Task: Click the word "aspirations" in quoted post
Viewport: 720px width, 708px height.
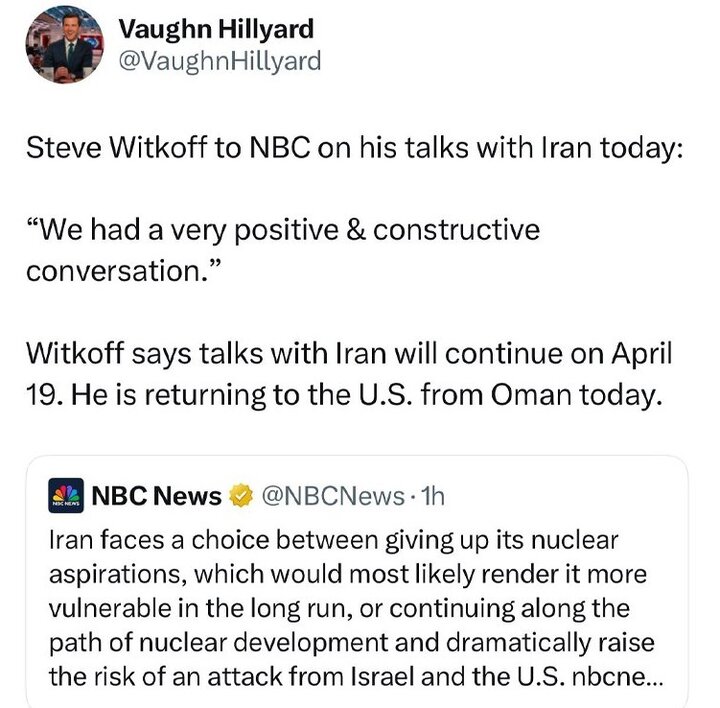Action: [102, 574]
